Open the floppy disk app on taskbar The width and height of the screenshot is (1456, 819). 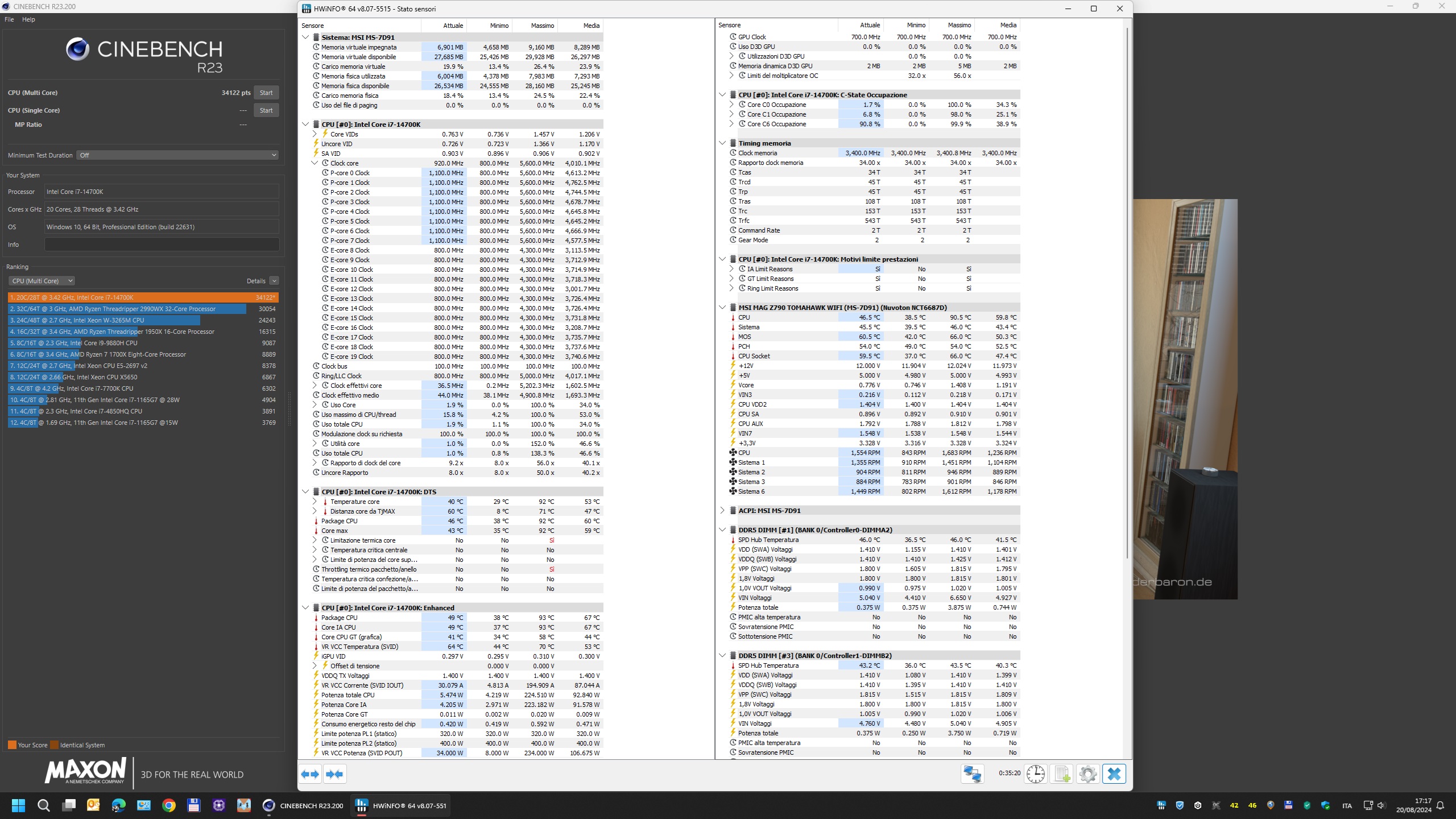point(193,805)
